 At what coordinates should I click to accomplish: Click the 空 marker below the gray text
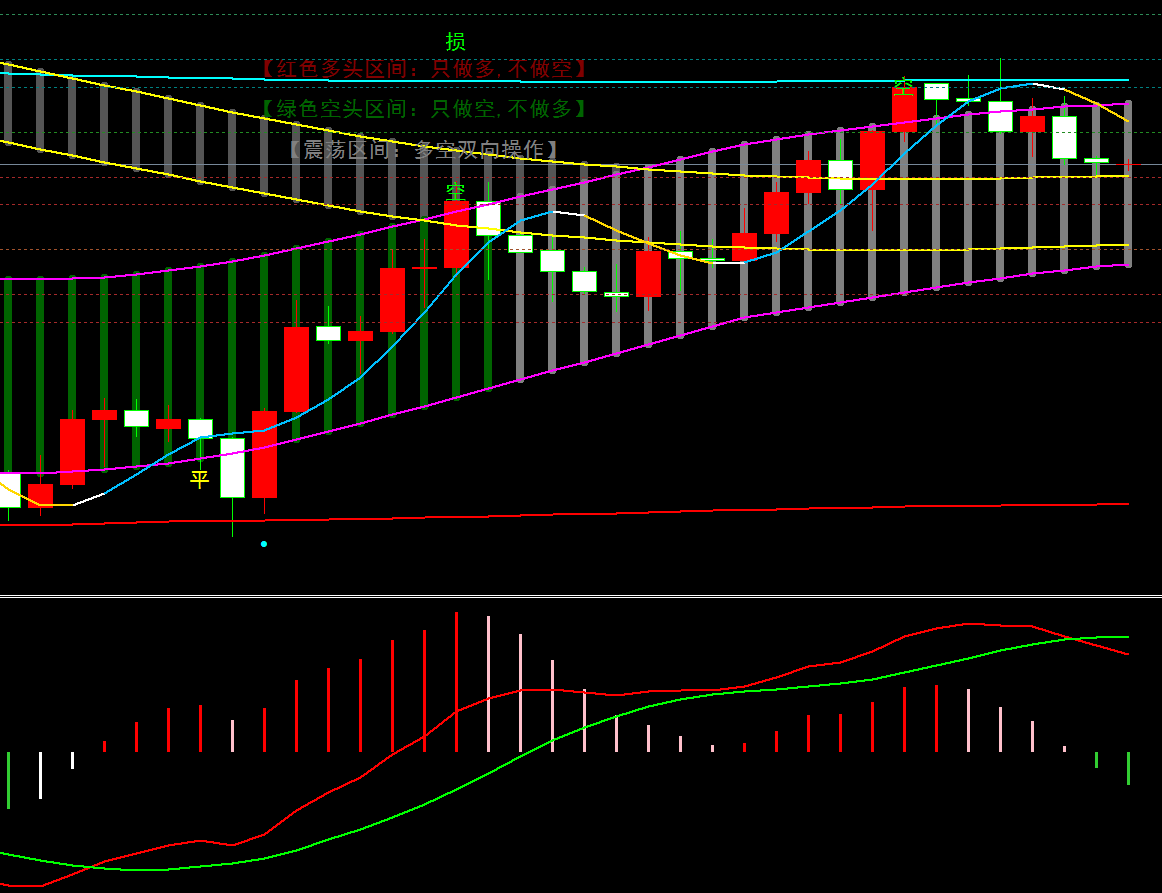[455, 190]
